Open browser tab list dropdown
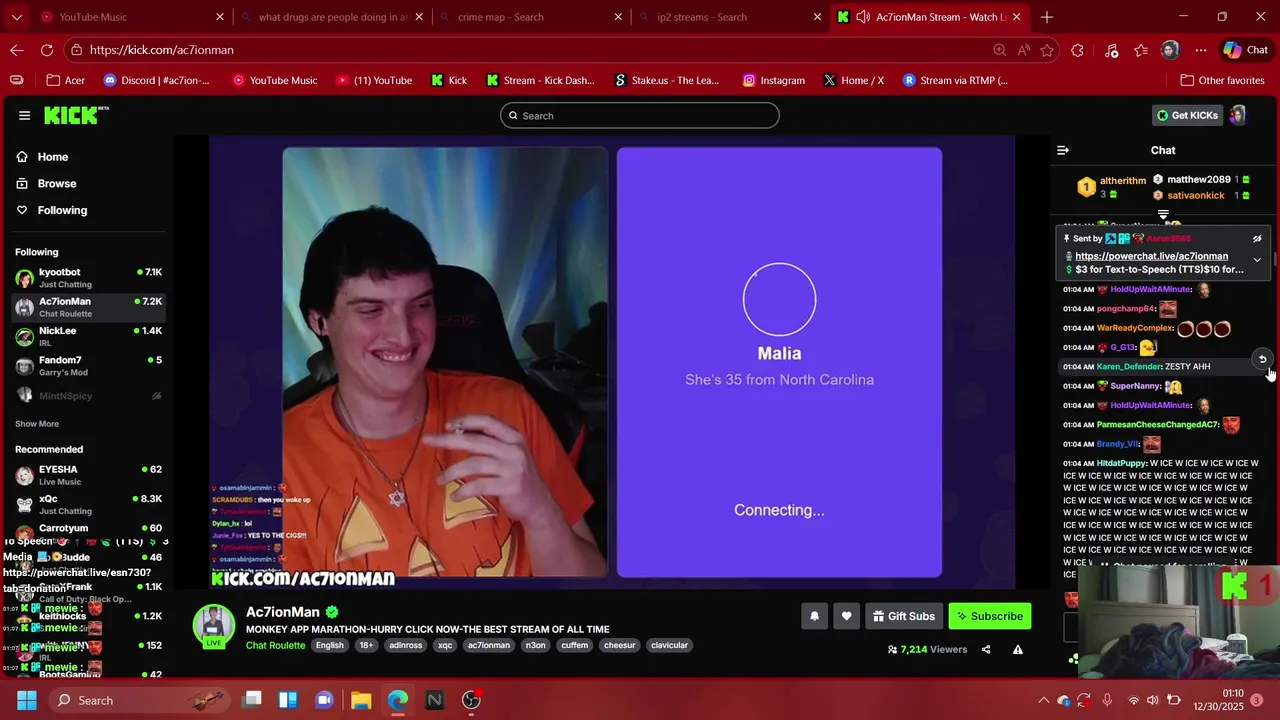The width and height of the screenshot is (1280, 720). [16, 17]
